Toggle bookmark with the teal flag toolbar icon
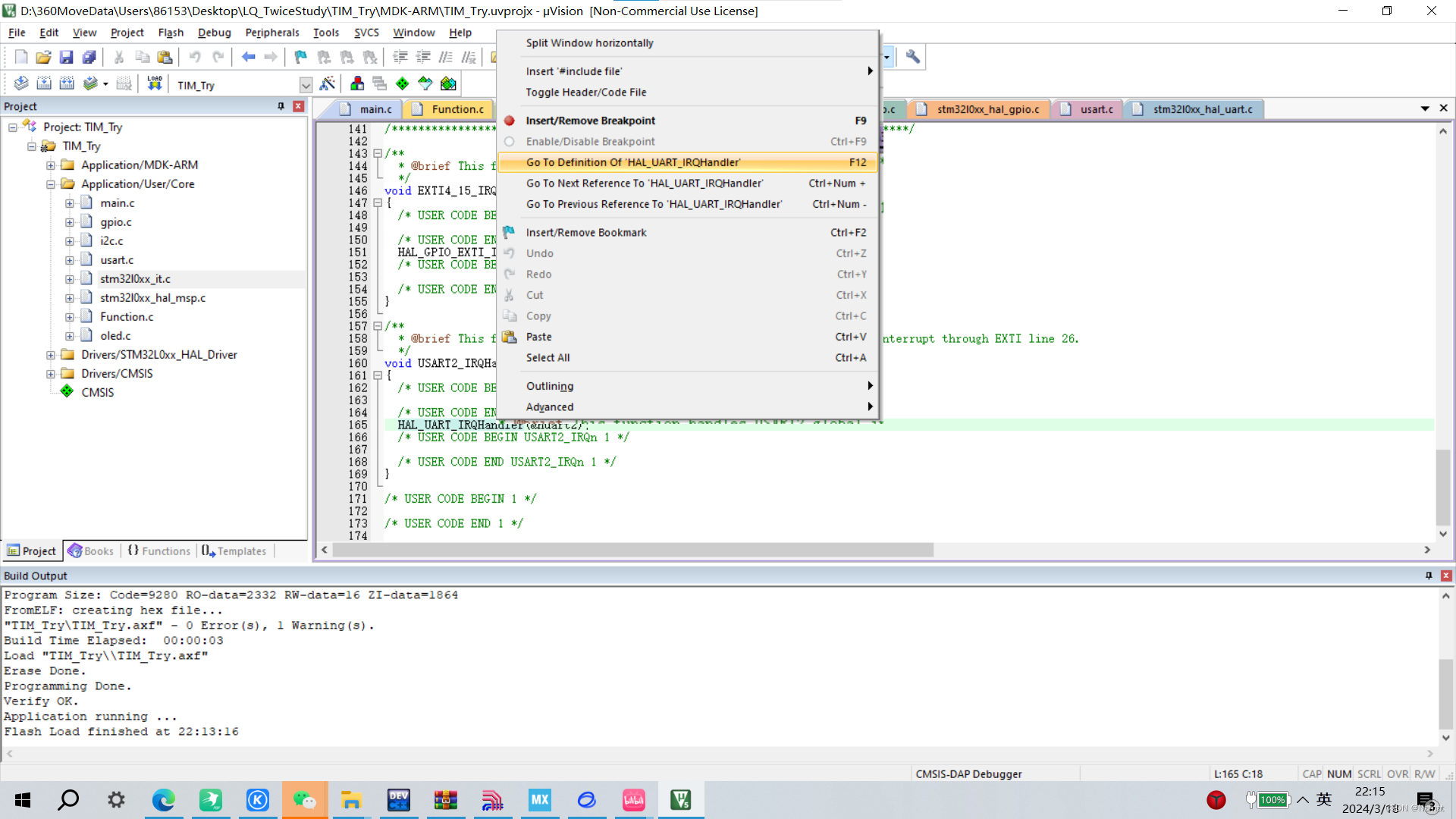 [x=301, y=57]
